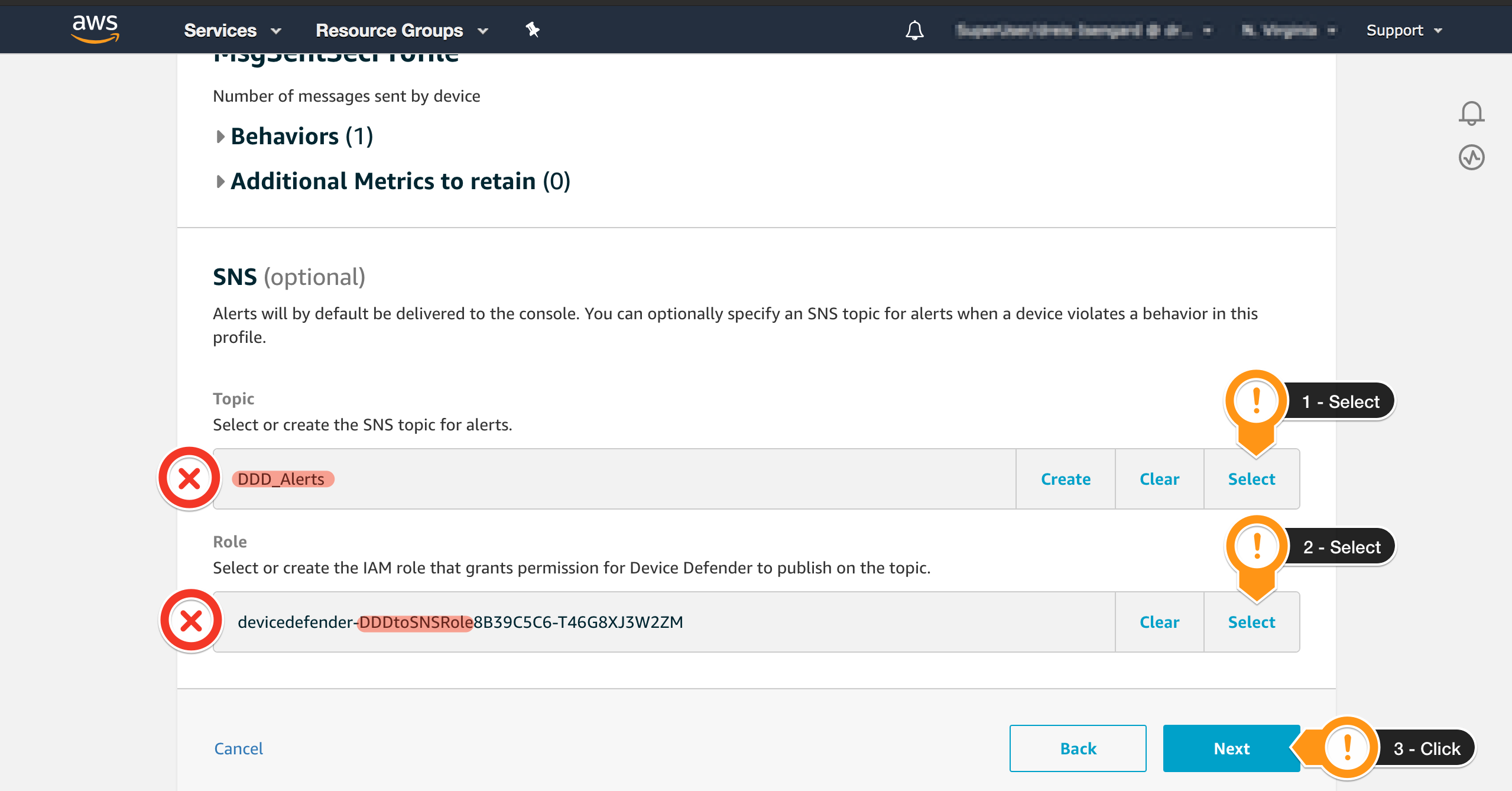Open the Resource Groups menu
1512x791 pixels.
tap(402, 30)
